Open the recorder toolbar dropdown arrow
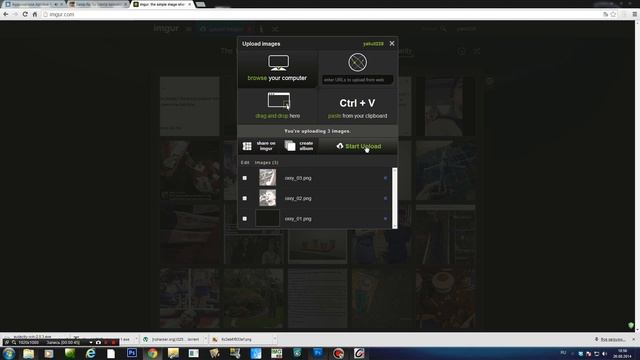This screenshot has width=640, height=360. pyautogui.click(x=91, y=342)
